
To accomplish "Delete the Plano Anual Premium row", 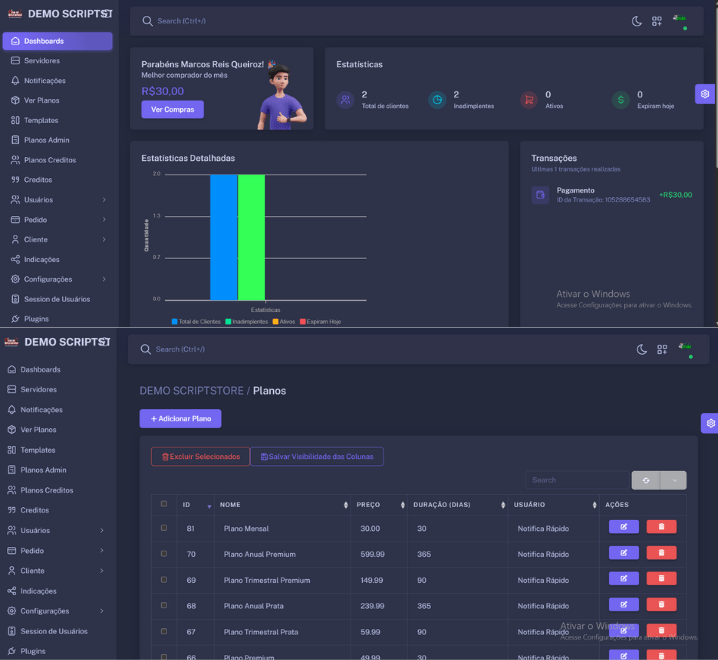I will point(661,553).
